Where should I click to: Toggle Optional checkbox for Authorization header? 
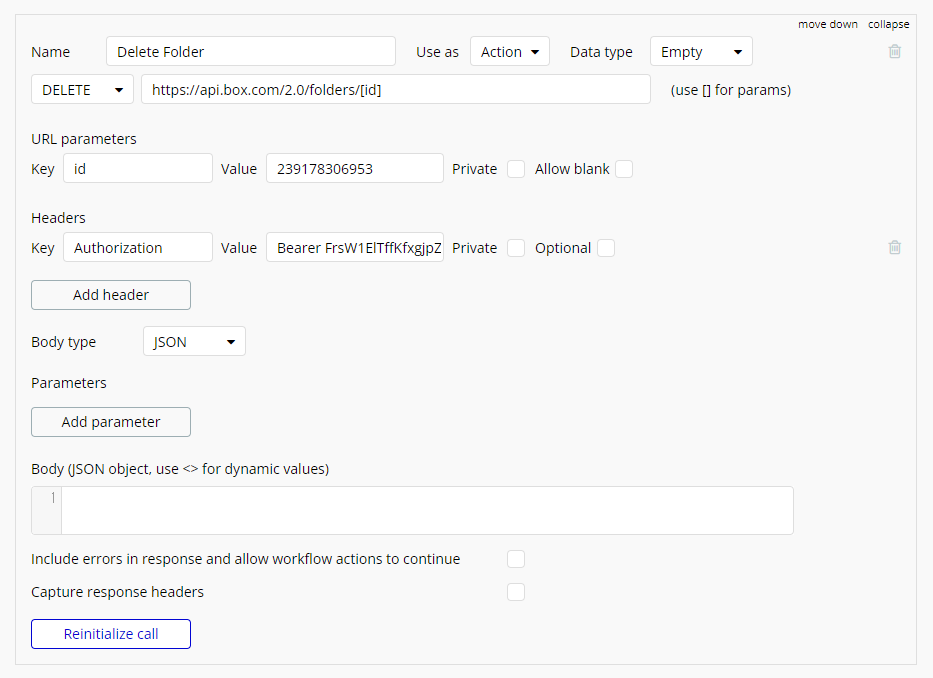(606, 248)
